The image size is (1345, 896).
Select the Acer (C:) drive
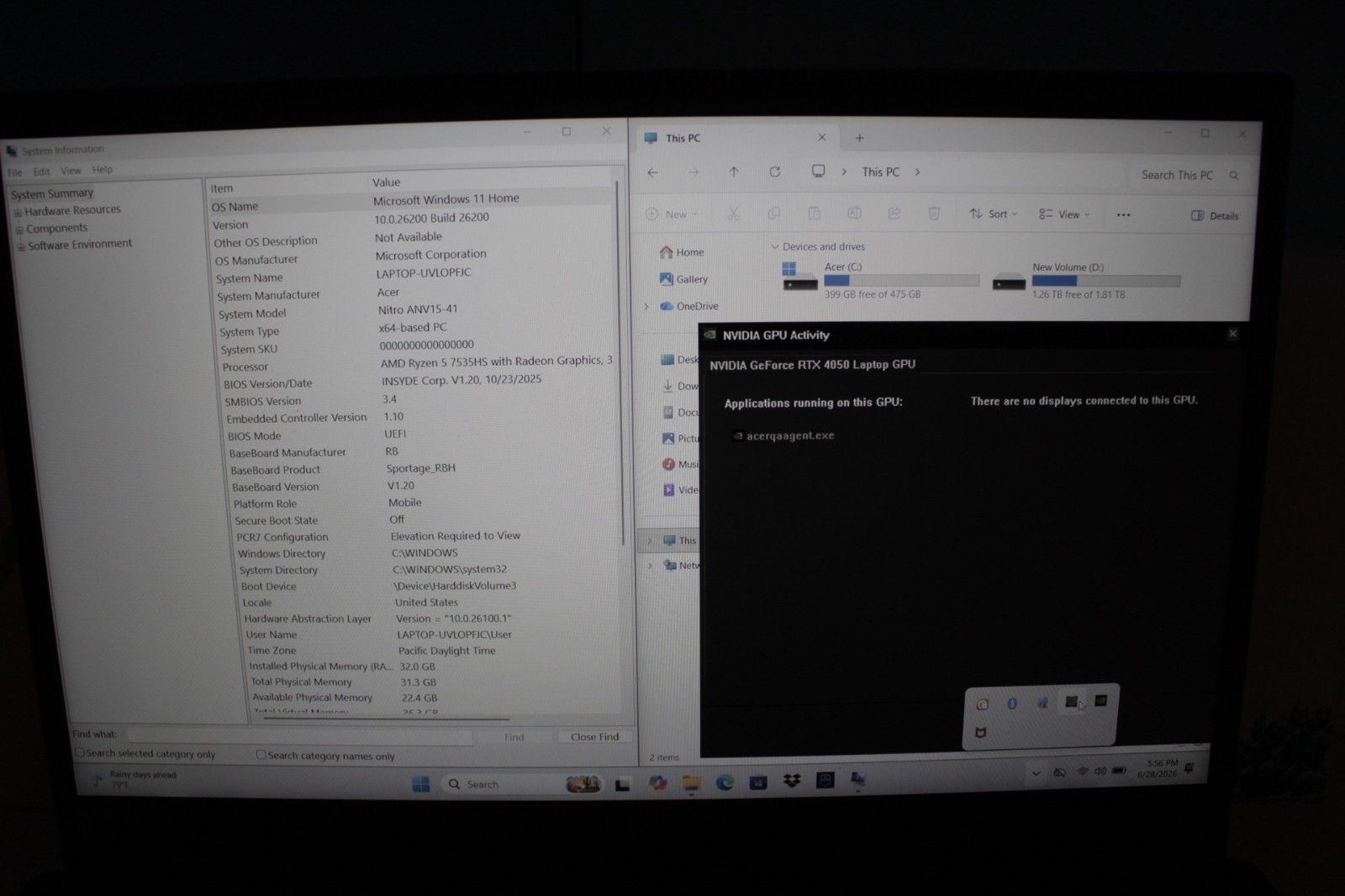[880, 280]
